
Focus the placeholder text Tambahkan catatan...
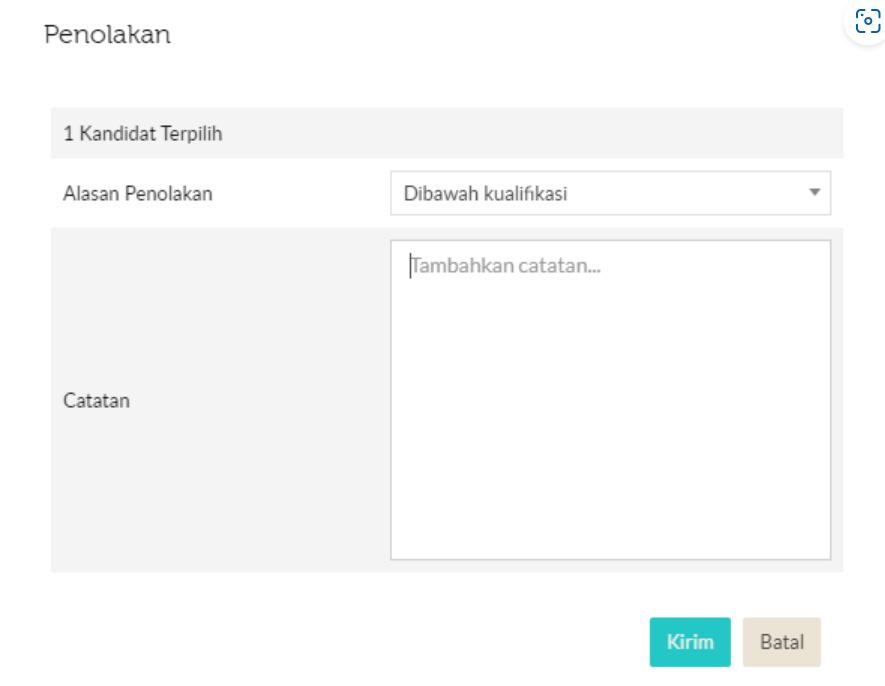[506, 265]
